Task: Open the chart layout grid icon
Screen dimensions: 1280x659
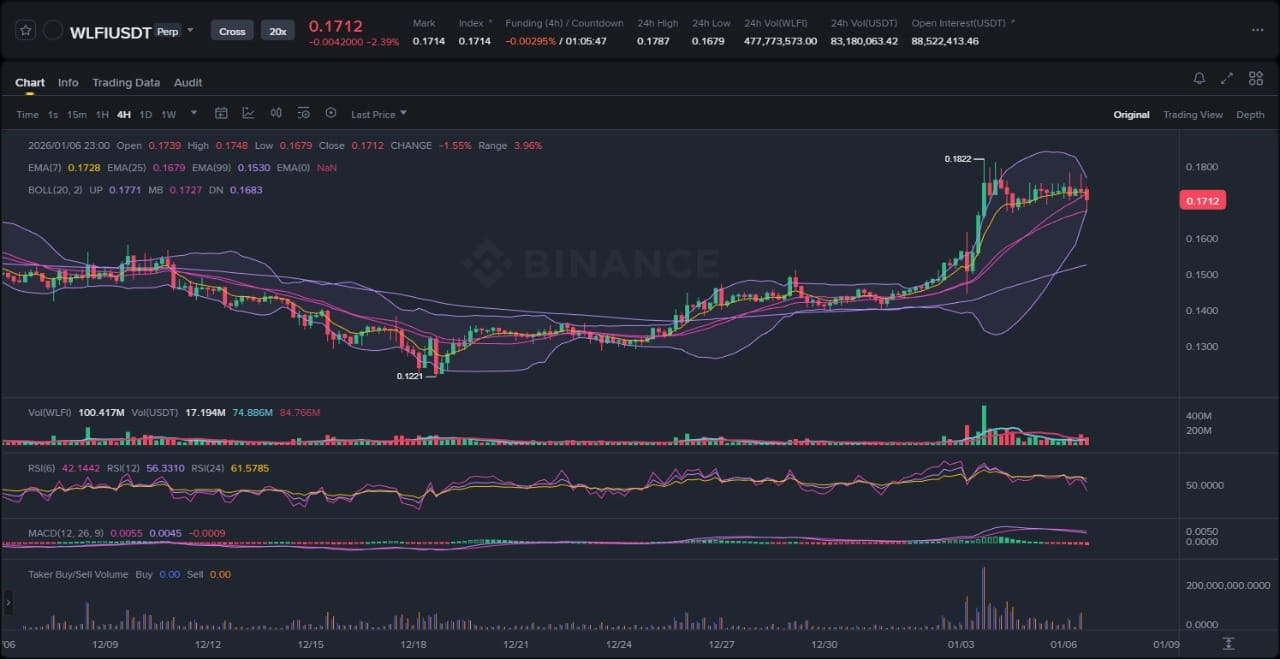Action: point(1255,78)
